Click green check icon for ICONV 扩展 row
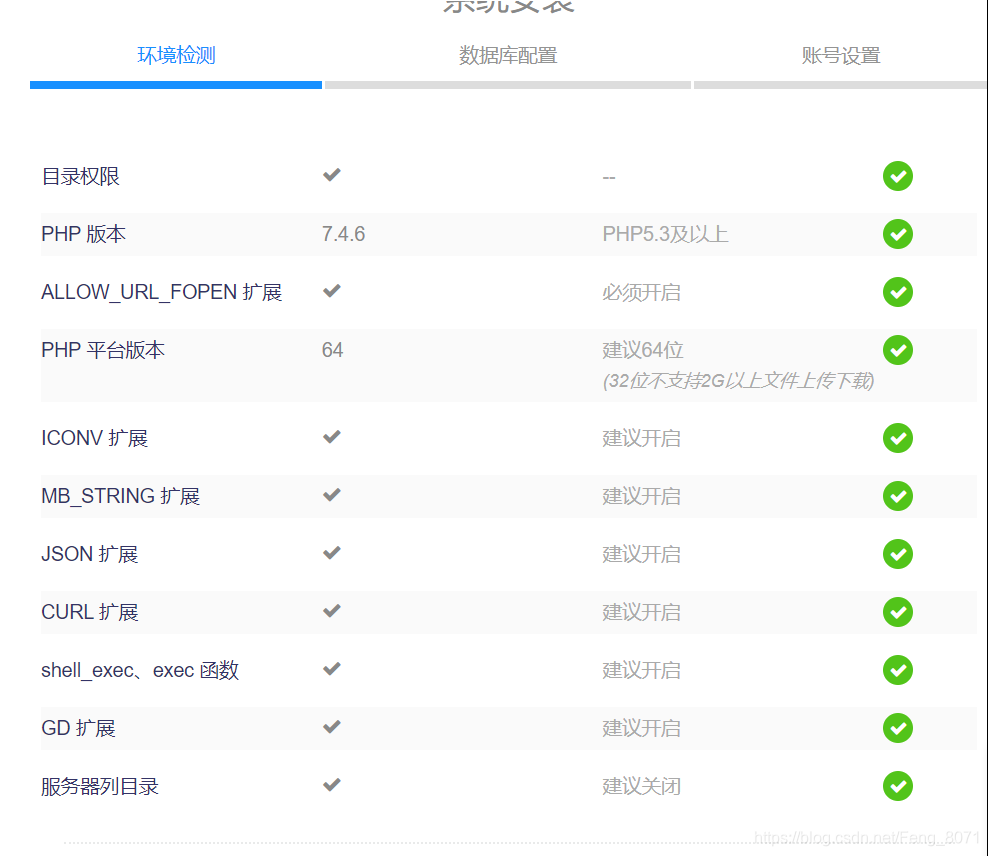This screenshot has height=856, width=988. click(x=898, y=438)
